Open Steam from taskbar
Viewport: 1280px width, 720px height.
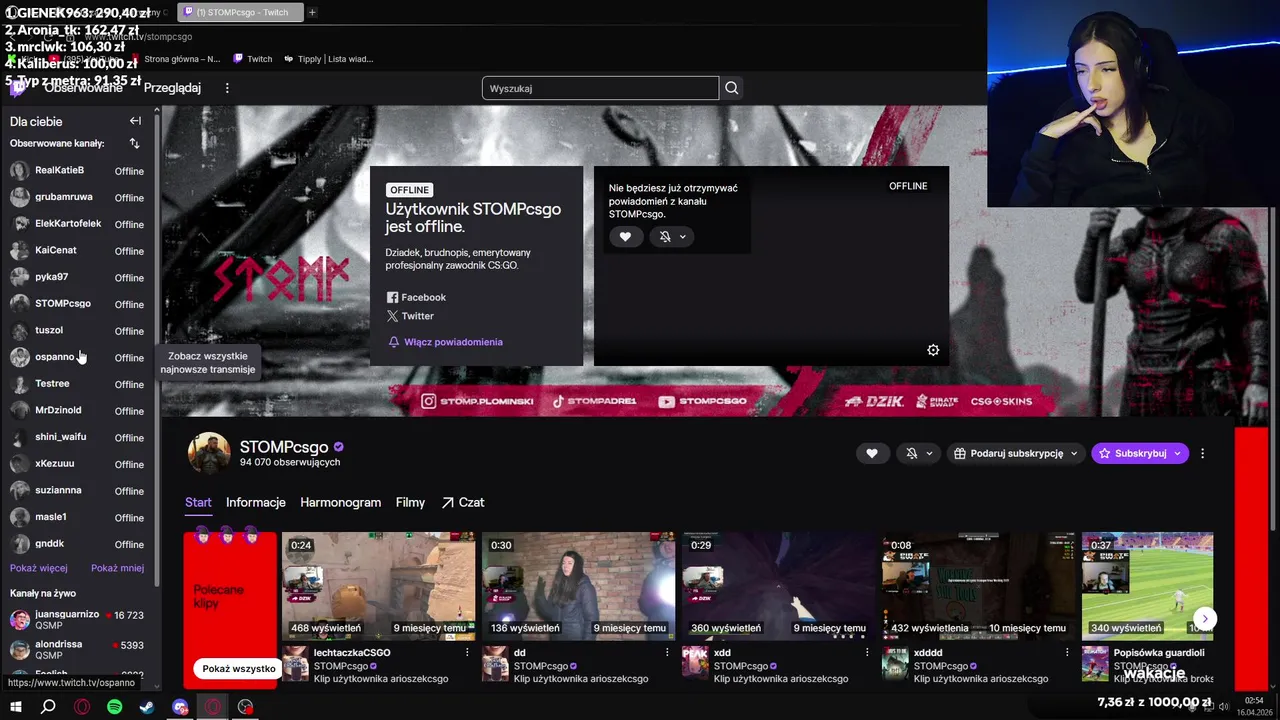point(147,707)
